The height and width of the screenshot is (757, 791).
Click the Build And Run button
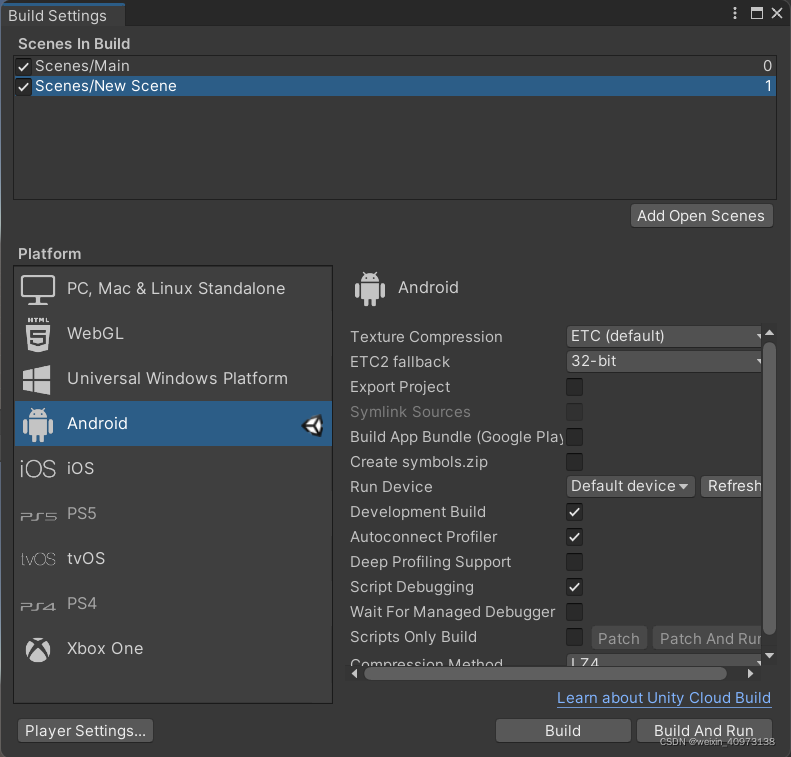click(x=704, y=731)
